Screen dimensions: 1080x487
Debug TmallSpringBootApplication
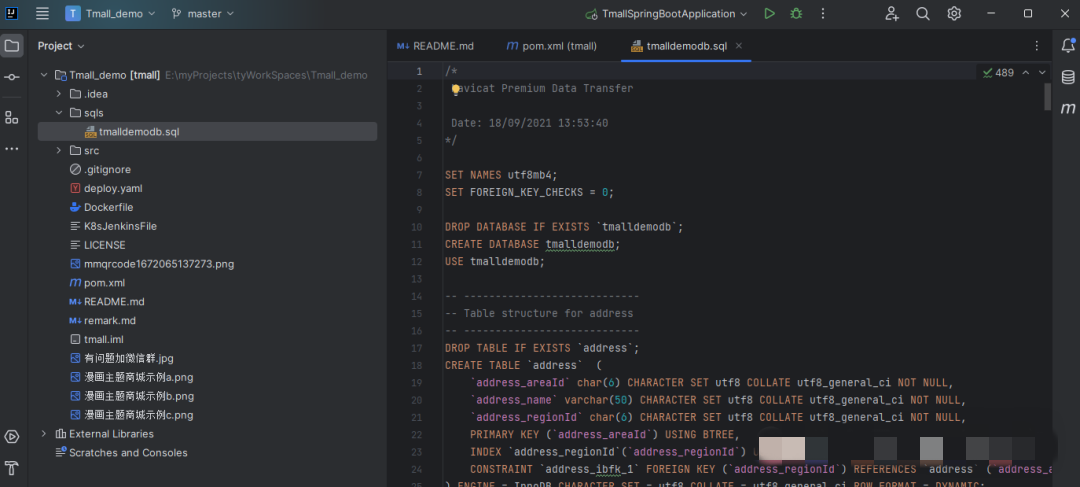(796, 14)
